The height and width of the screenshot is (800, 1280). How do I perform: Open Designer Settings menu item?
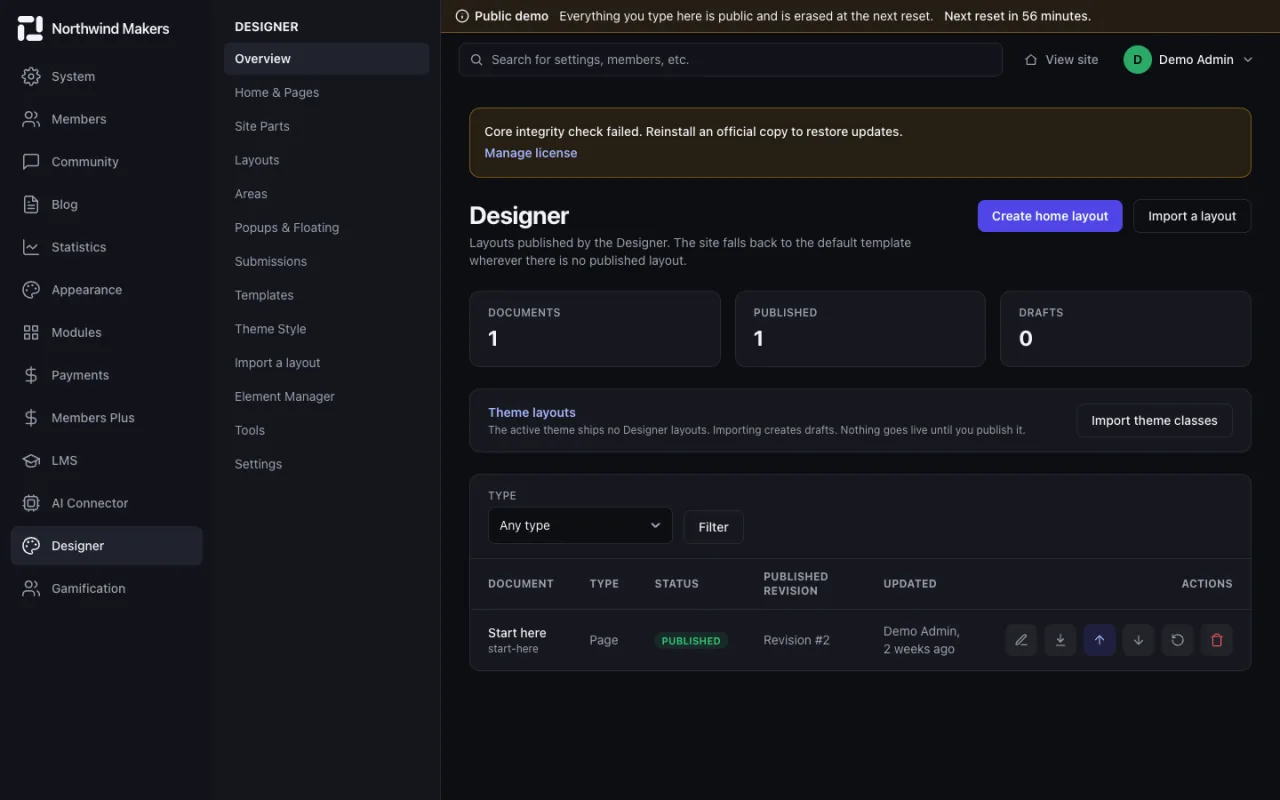[x=327, y=464]
